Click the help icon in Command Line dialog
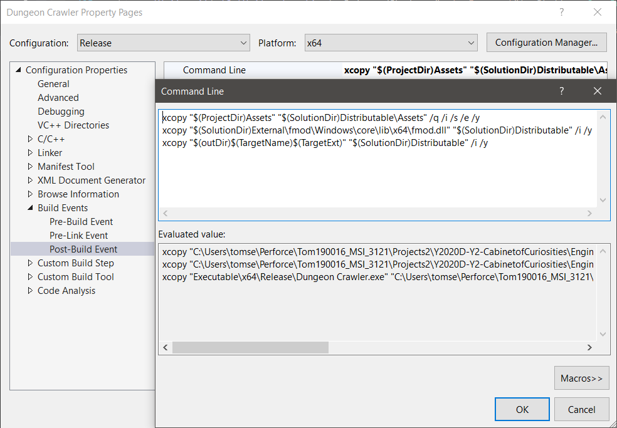This screenshot has height=428, width=617. click(x=562, y=91)
